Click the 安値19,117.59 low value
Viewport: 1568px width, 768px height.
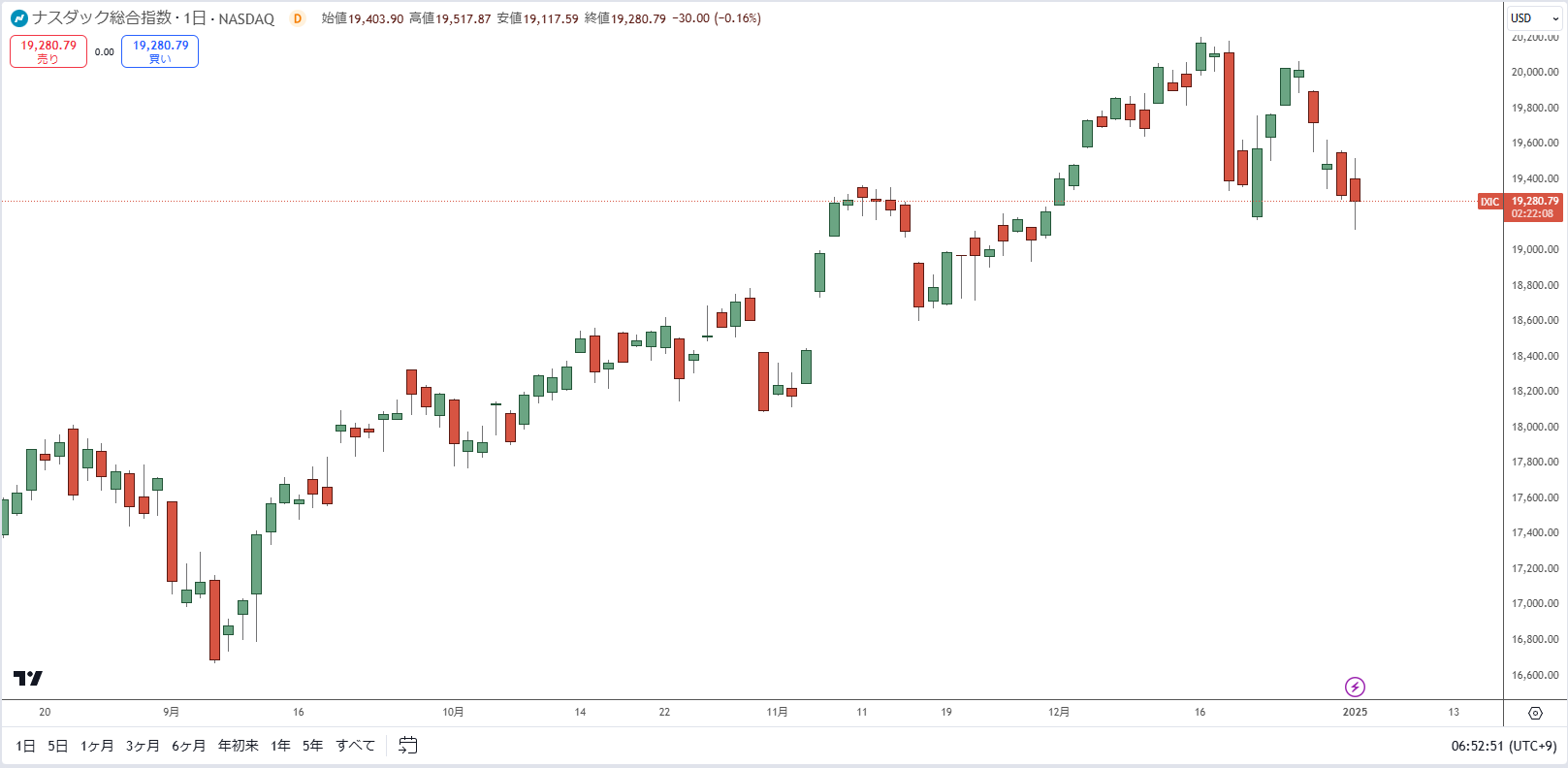[x=537, y=18]
